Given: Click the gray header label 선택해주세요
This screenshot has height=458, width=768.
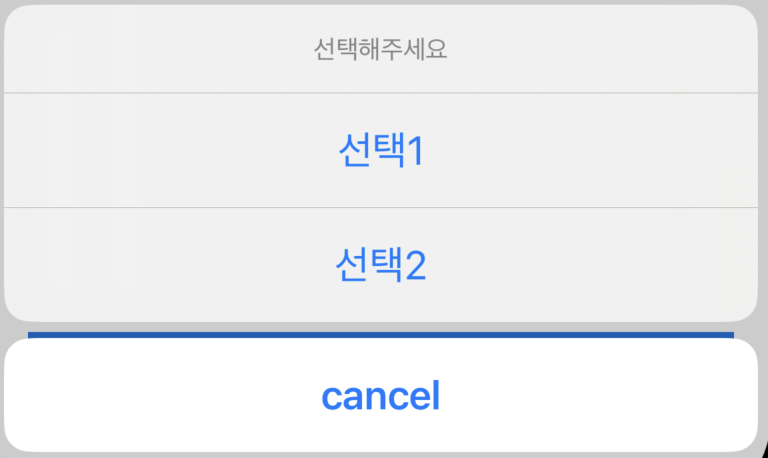Looking at the screenshot, I should point(380,50).
